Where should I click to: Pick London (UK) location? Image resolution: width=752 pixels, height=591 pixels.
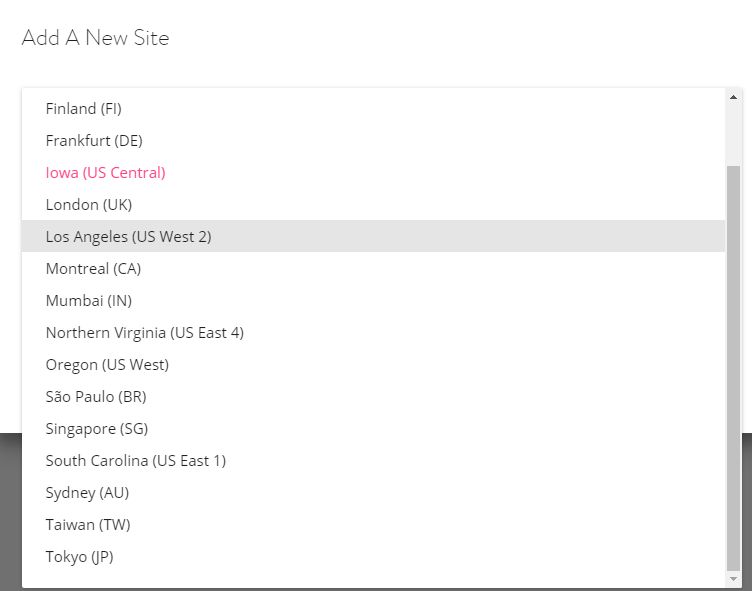pyautogui.click(x=89, y=204)
